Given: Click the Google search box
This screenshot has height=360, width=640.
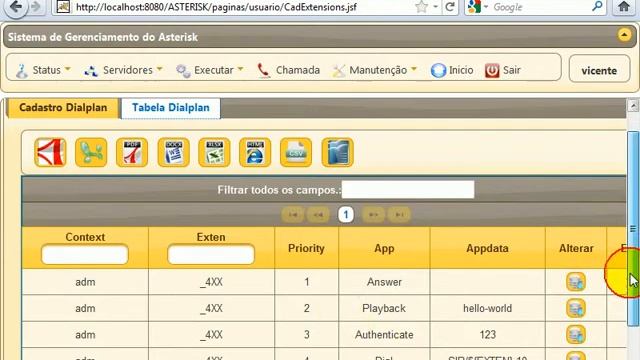Looking at the screenshot, I should [x=540, y=7].
